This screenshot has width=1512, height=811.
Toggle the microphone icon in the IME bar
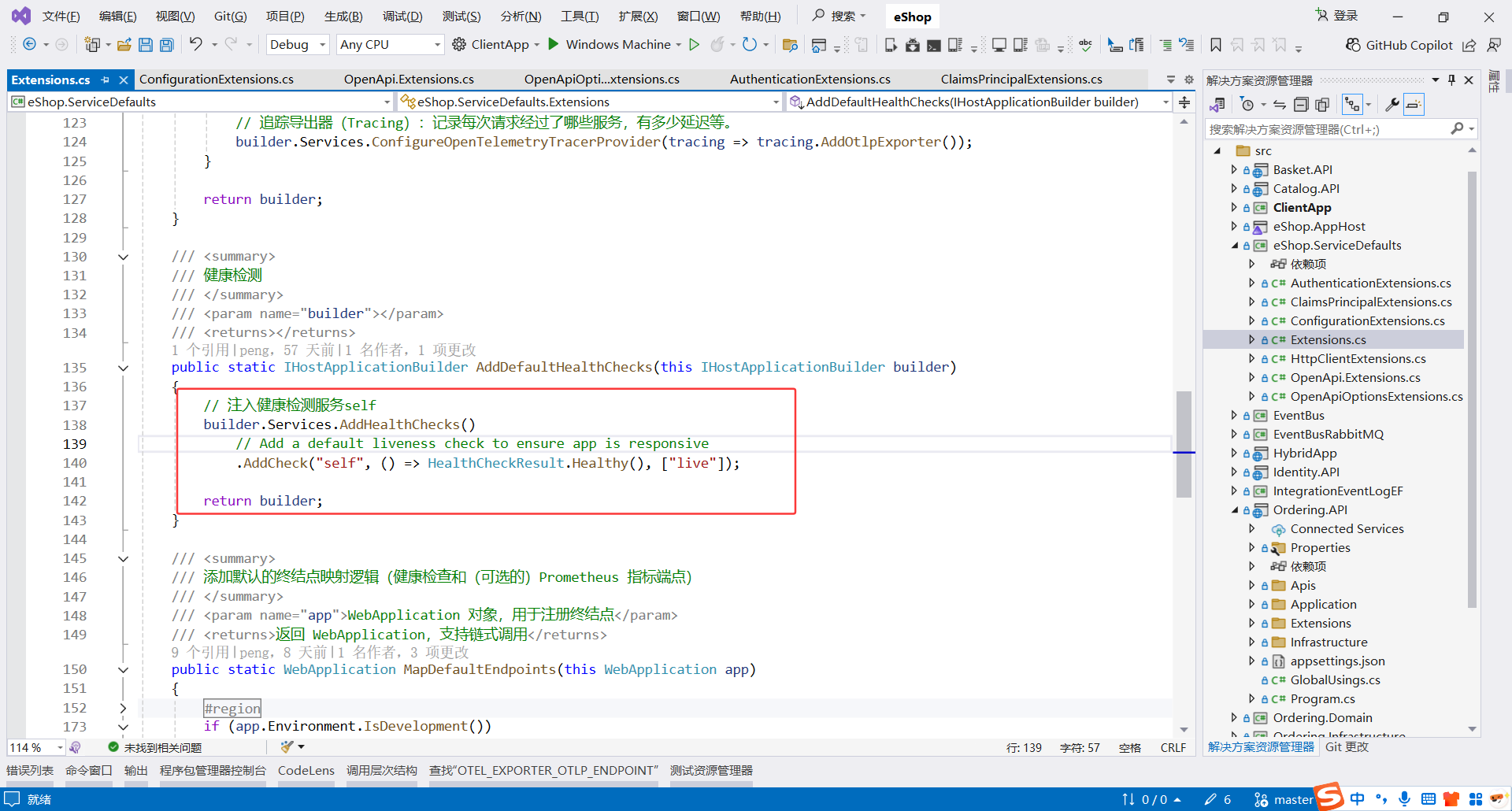click(x=1404, y=798)
